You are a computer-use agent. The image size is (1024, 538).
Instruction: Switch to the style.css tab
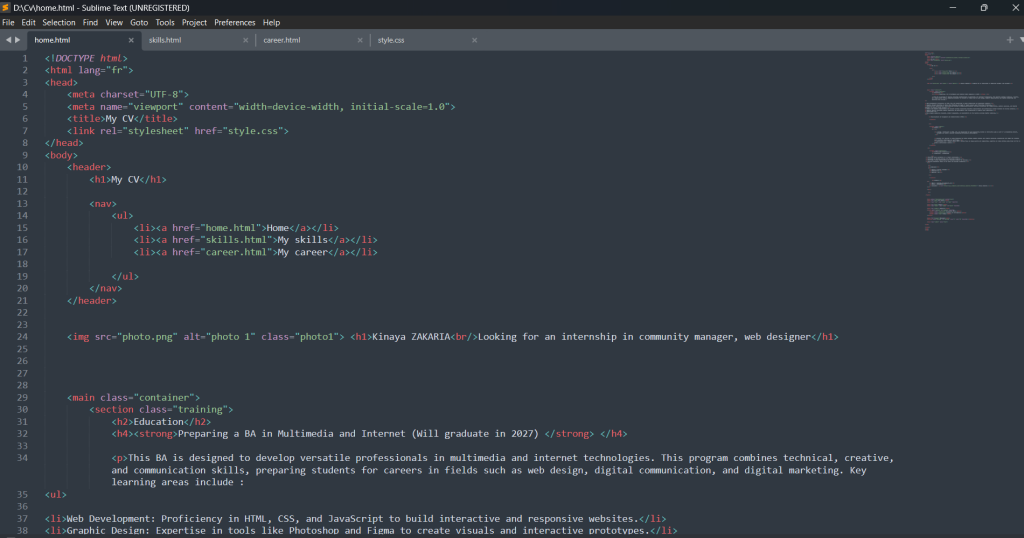pos(391,40)
